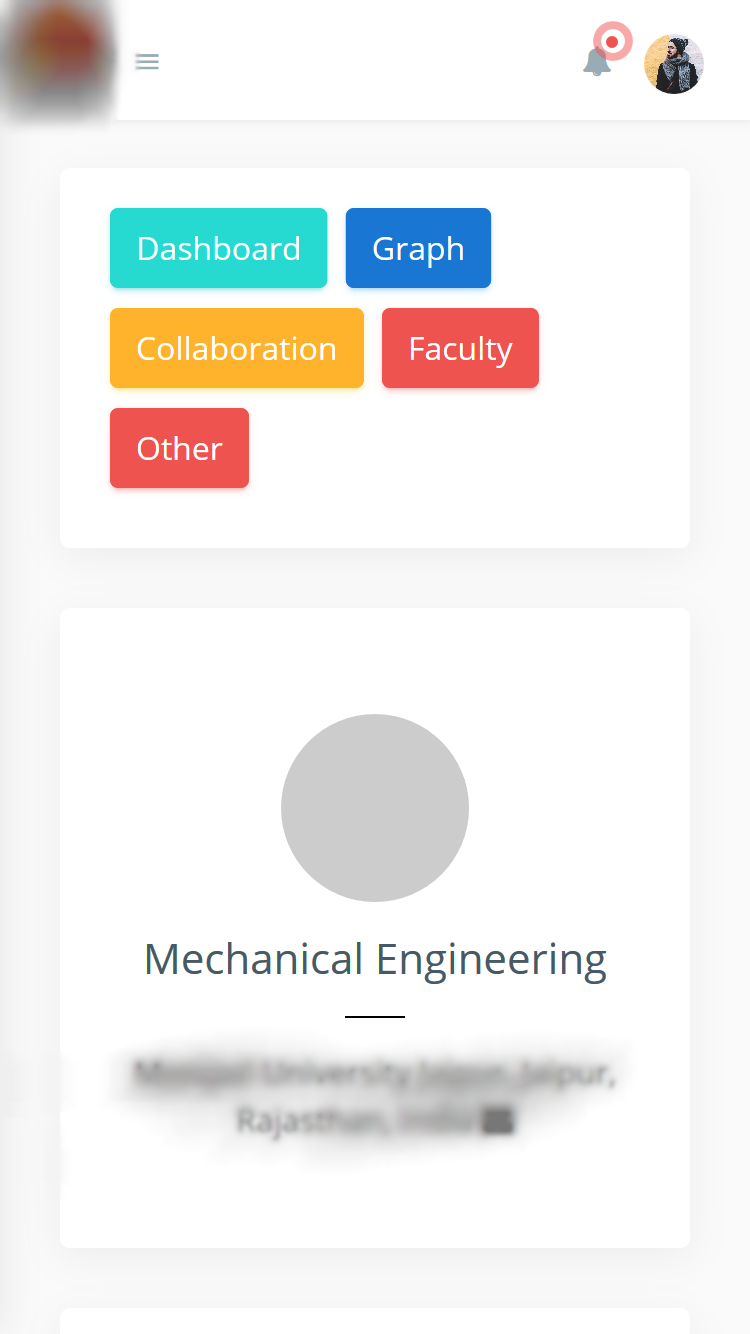Open the Collaboration section

(x=237, y=348)
